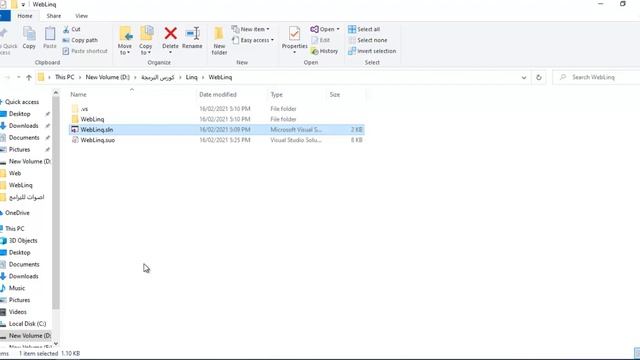Open pinned Documents under Quick access

click(x=24, y=138)
